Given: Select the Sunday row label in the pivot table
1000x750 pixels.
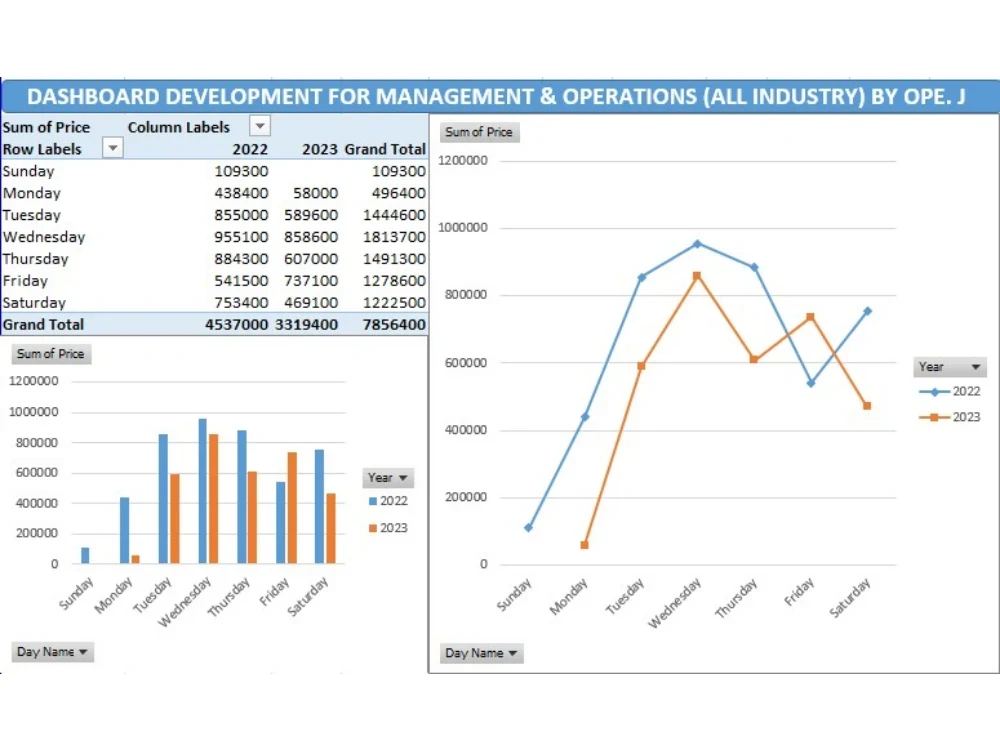Looking at the screenshot, I should point(28,171).
